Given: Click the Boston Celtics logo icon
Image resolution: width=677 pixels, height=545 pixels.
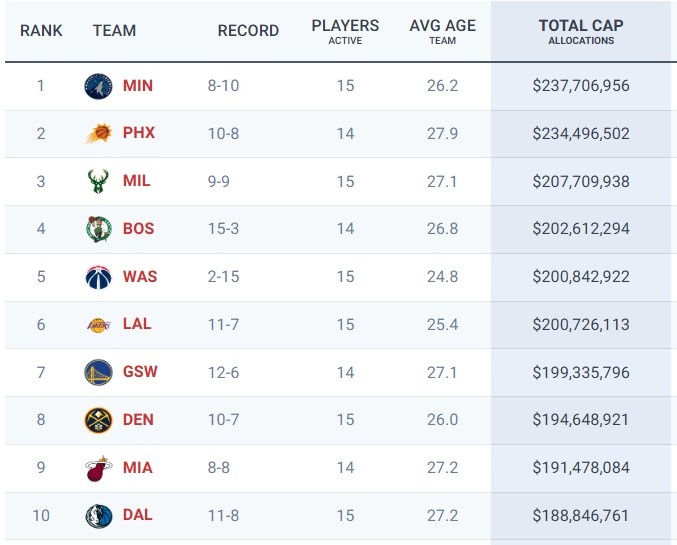Looking at the screenshot, I should tap(99, 229).
